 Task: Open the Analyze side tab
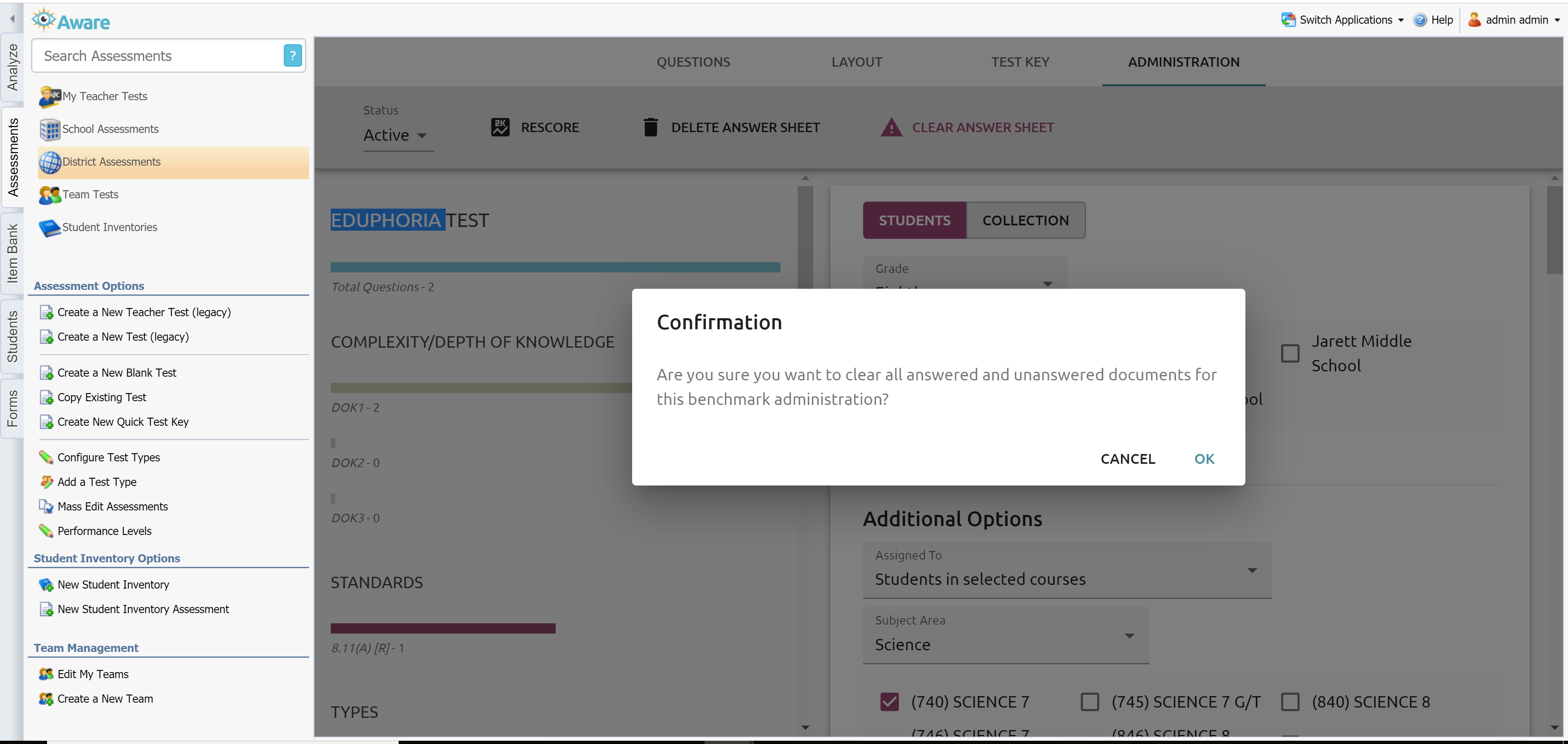click(x=12, y=67)
